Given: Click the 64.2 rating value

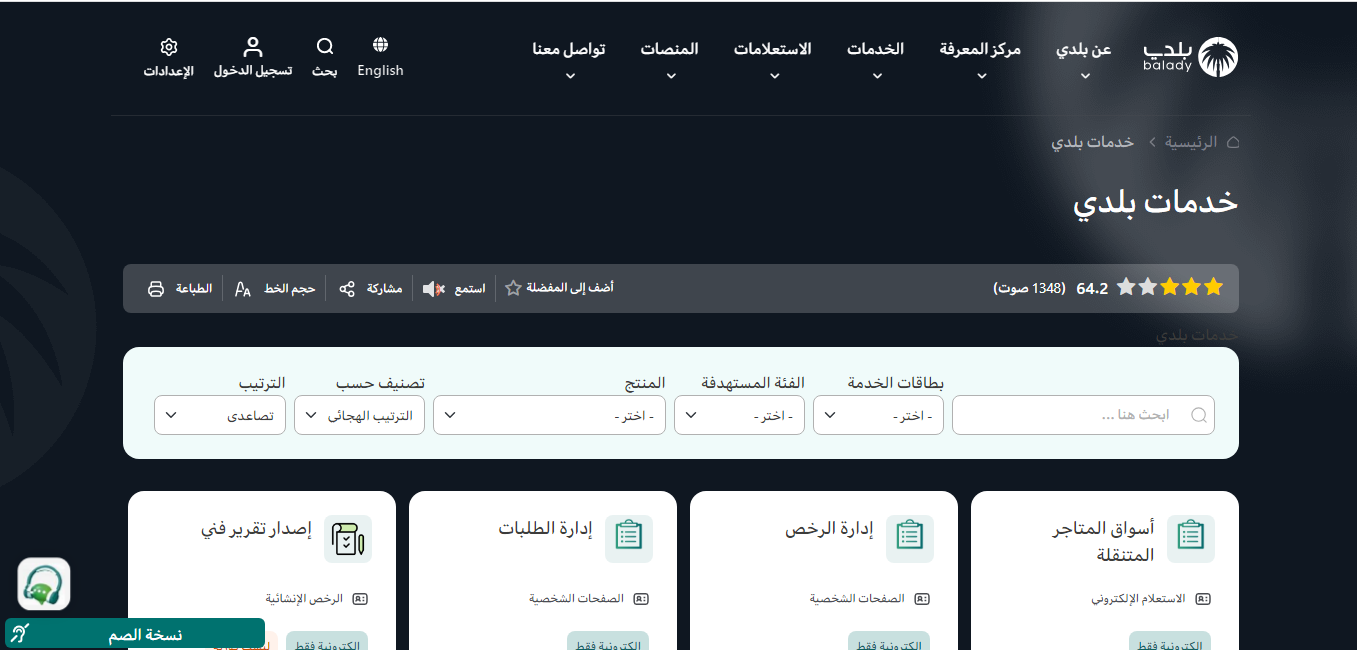Looking at the screenshot, I should (x=1092, y=289).
